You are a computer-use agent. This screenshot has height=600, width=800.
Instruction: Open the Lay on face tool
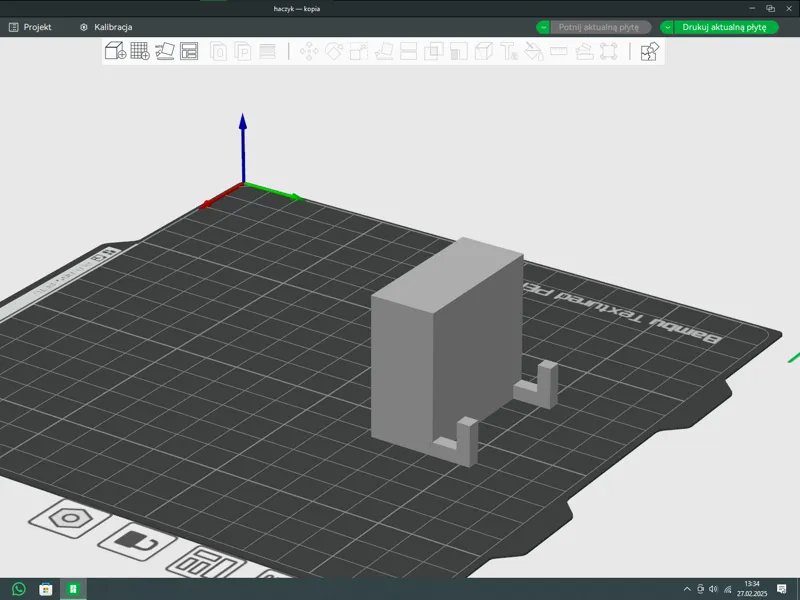(x=384, y=51)
